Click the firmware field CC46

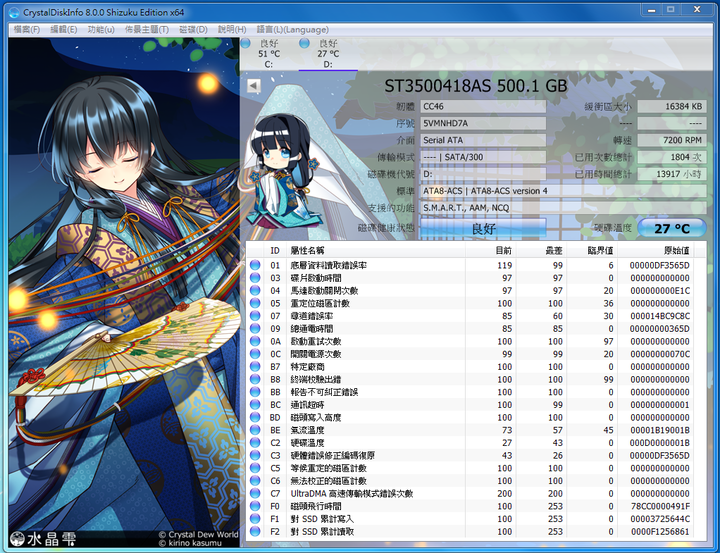(x=483, y=107)
